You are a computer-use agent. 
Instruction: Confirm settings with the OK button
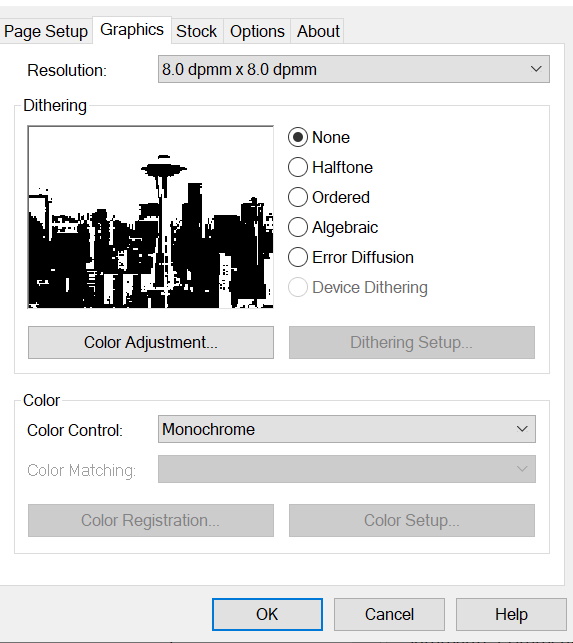coord(267,614)
